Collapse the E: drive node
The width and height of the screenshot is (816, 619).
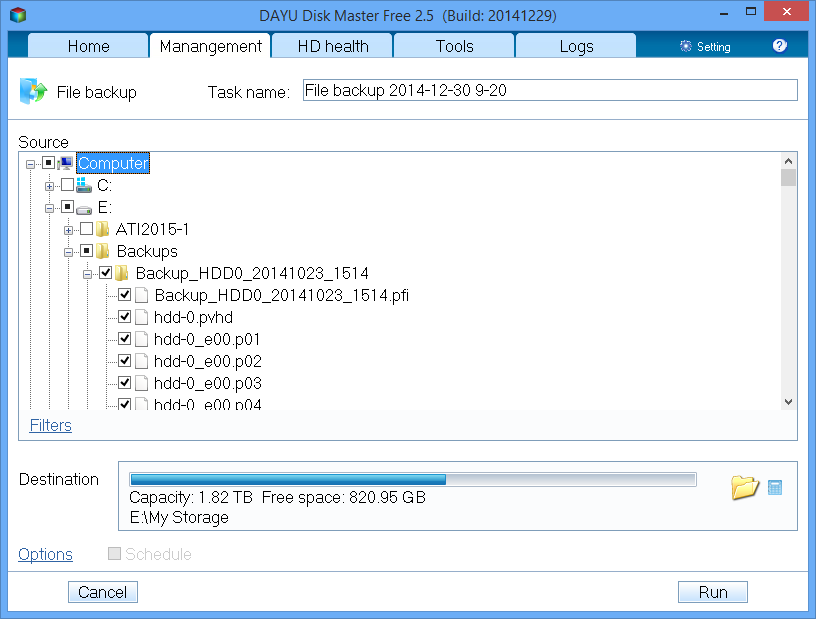(49, 208)
